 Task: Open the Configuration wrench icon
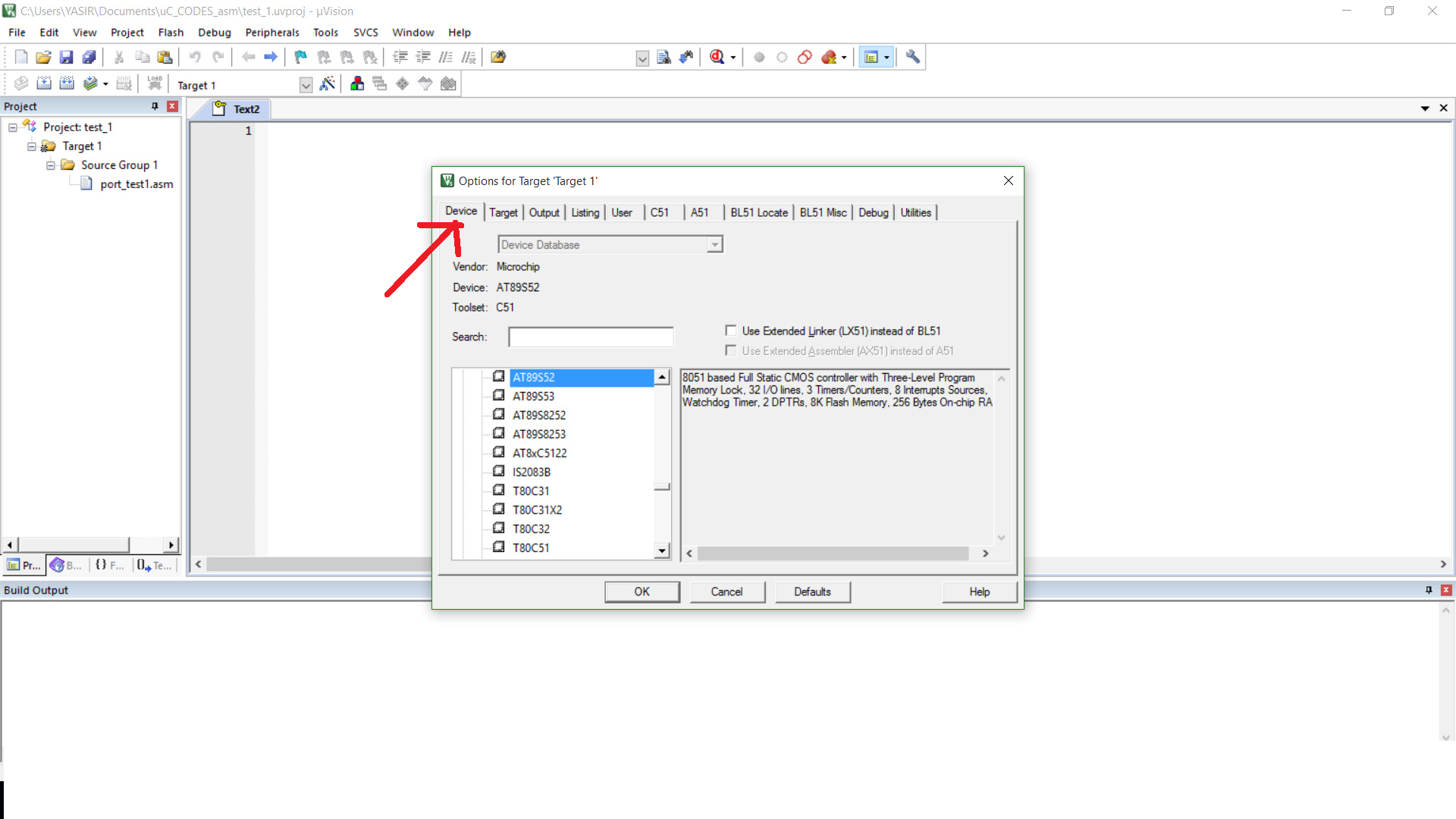coord(912,57)
